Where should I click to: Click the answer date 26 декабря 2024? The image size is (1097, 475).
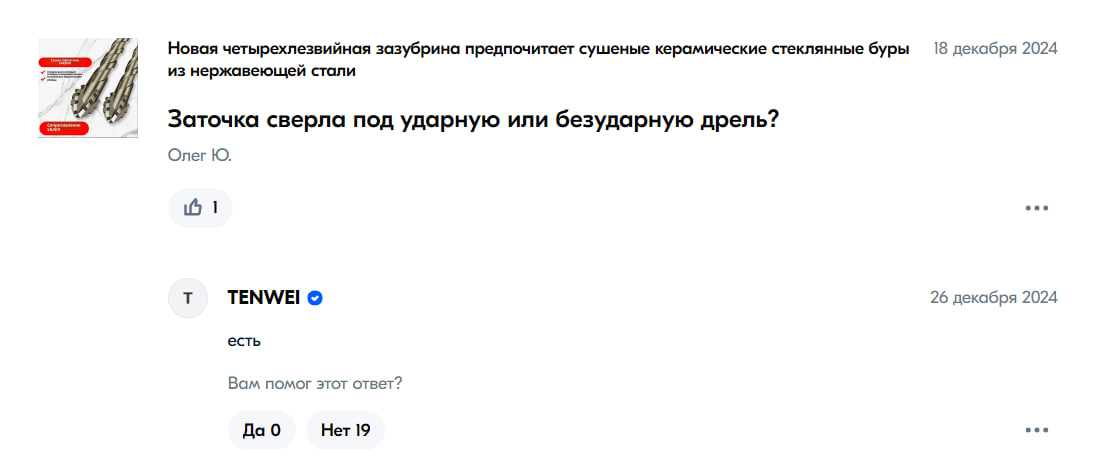point(993,298)
